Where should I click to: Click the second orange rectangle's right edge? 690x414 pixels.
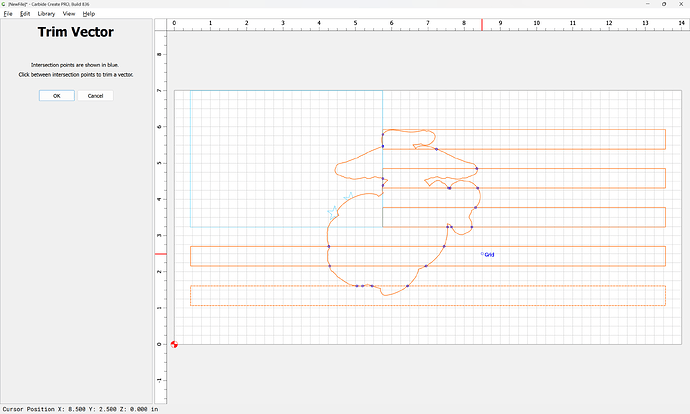pos(665,178)
